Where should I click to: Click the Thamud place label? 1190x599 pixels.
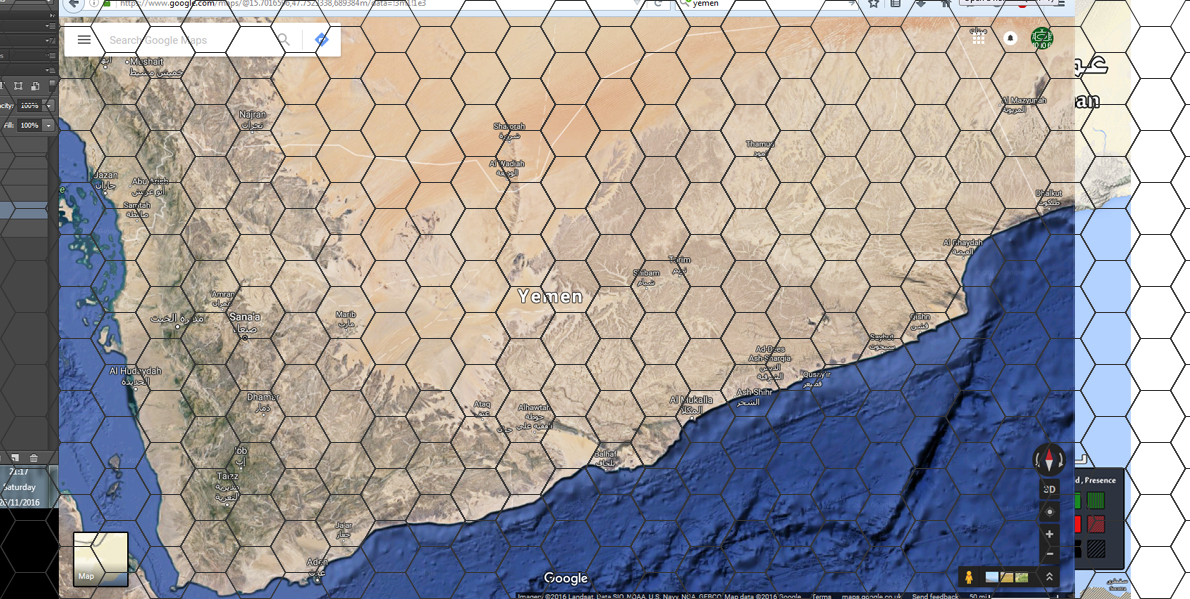click(760, 143)
